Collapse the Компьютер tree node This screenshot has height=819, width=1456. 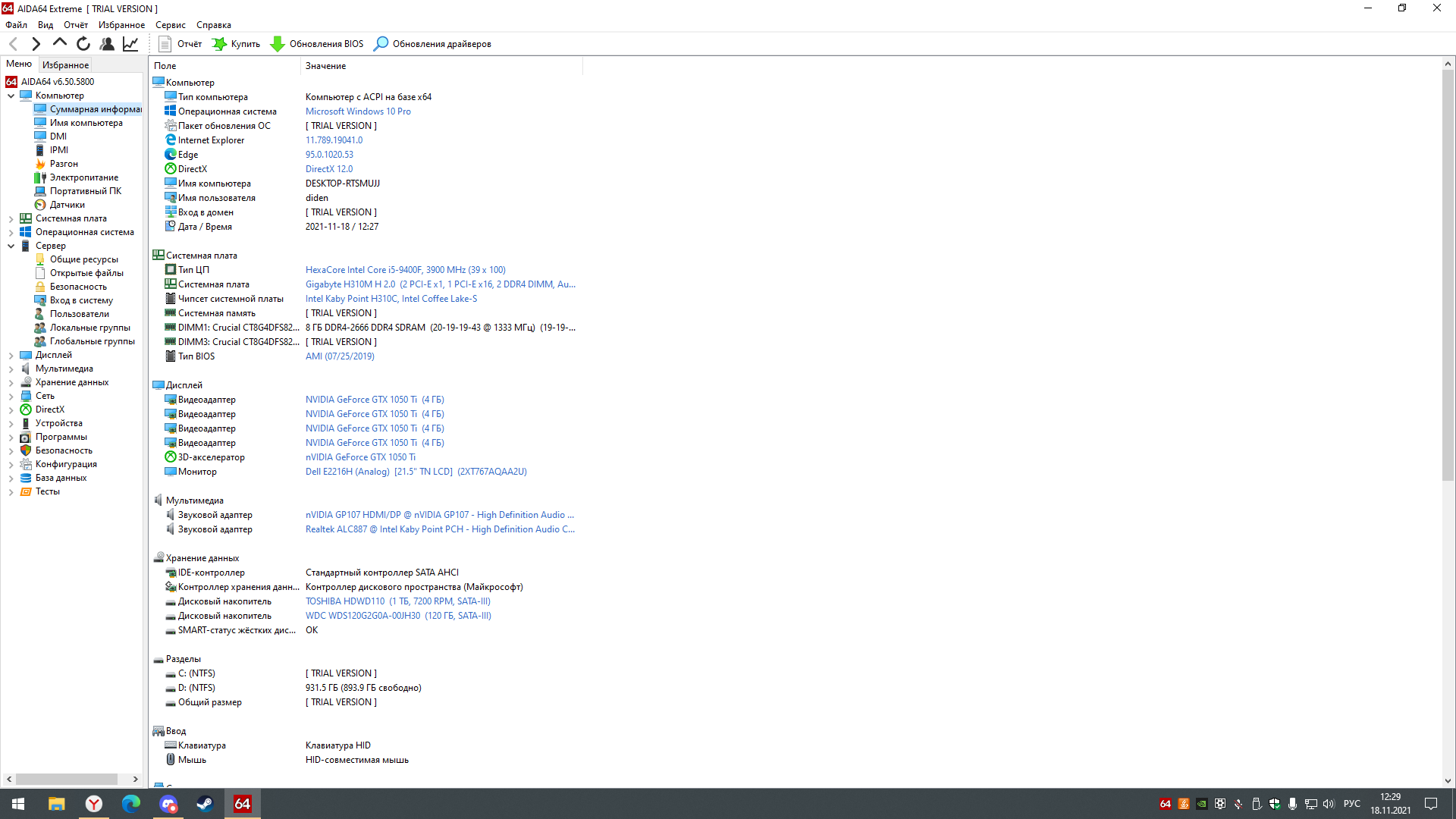pos(11,96)
